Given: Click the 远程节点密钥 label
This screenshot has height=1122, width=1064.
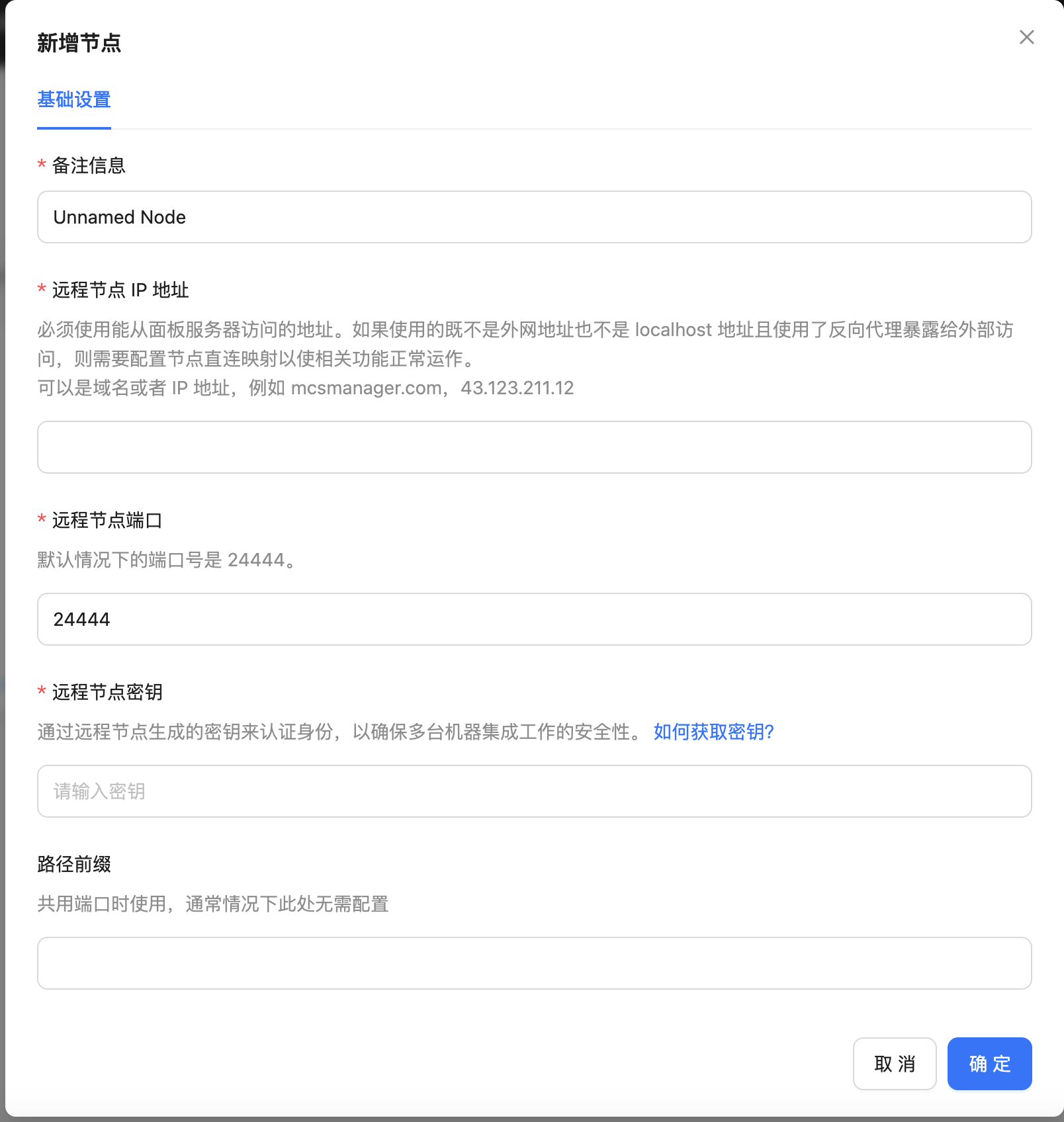Looking at the screenshot, I should [107, 692].
